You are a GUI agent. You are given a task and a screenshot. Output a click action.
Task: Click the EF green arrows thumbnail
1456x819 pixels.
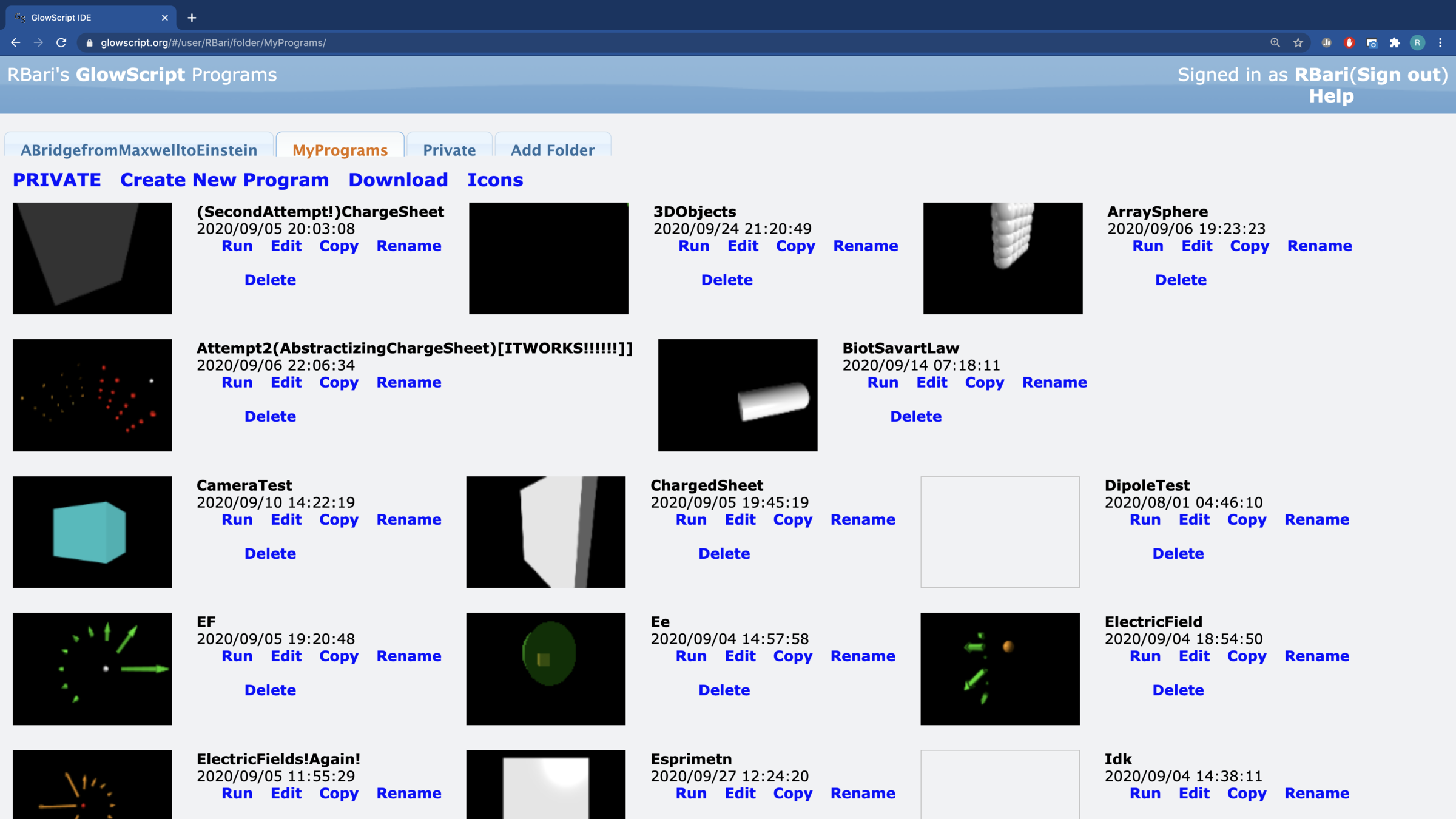pyautogui.click(x=92, y=669)
